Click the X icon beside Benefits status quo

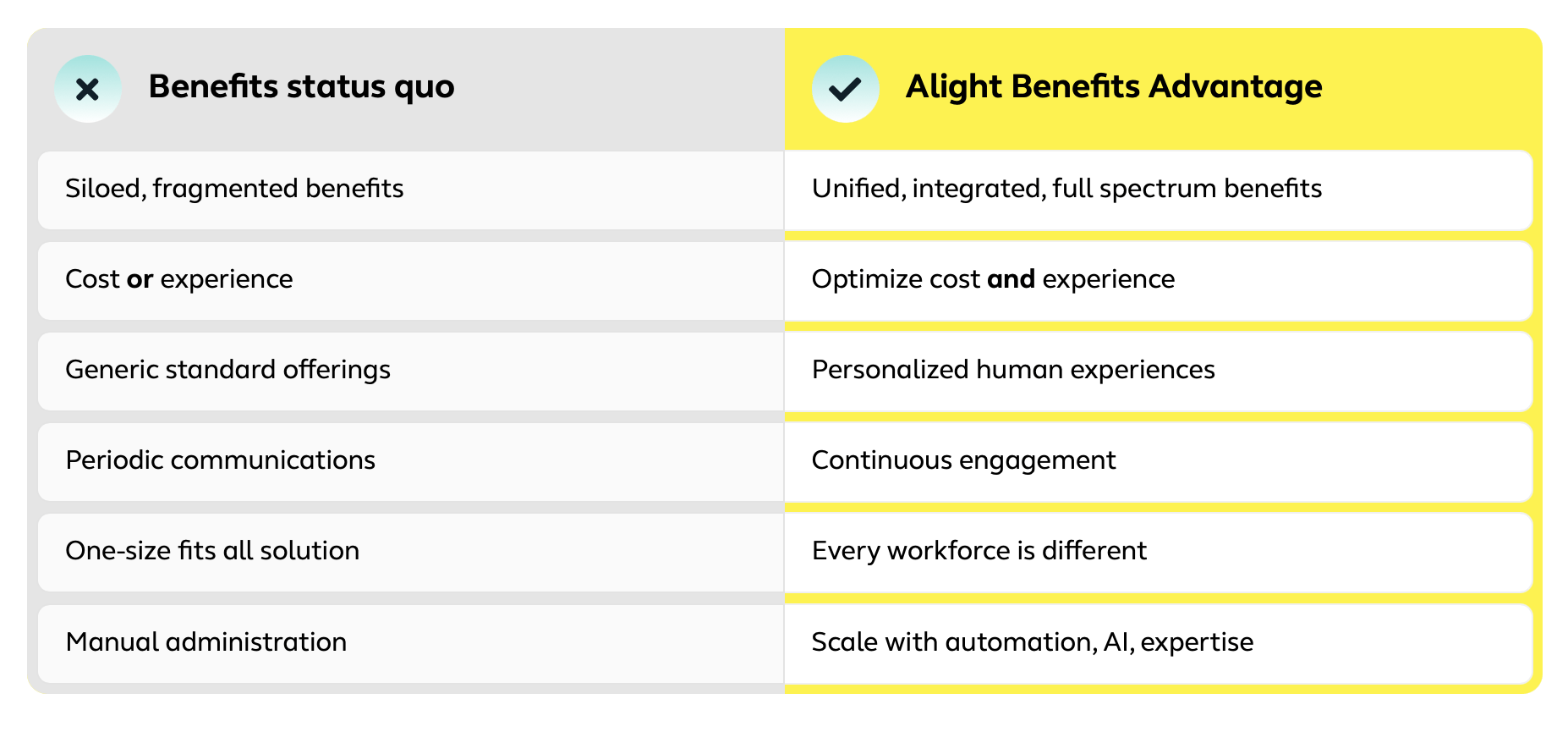88,89
